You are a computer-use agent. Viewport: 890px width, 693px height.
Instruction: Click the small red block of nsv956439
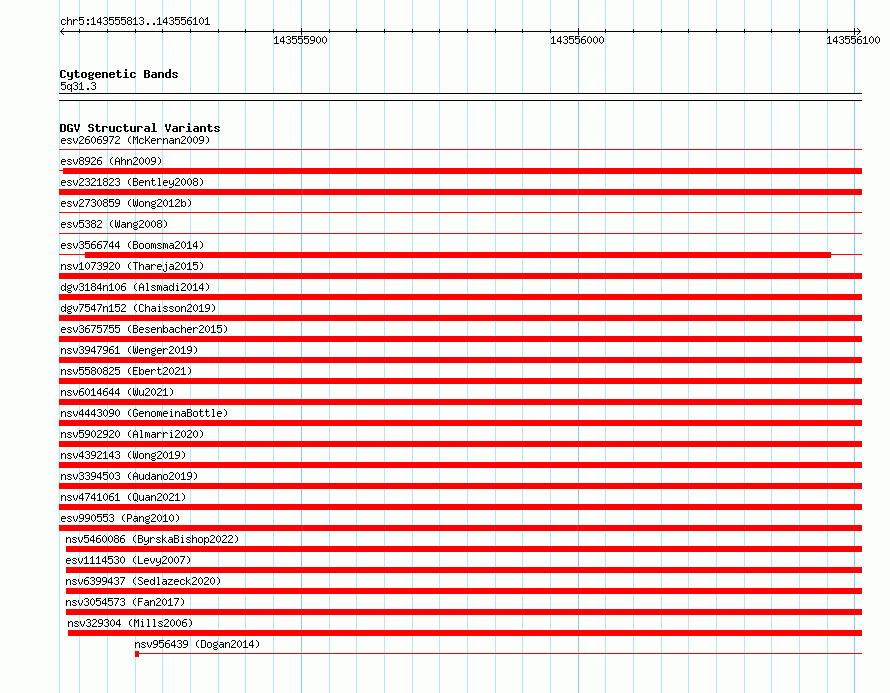point(137,654)
